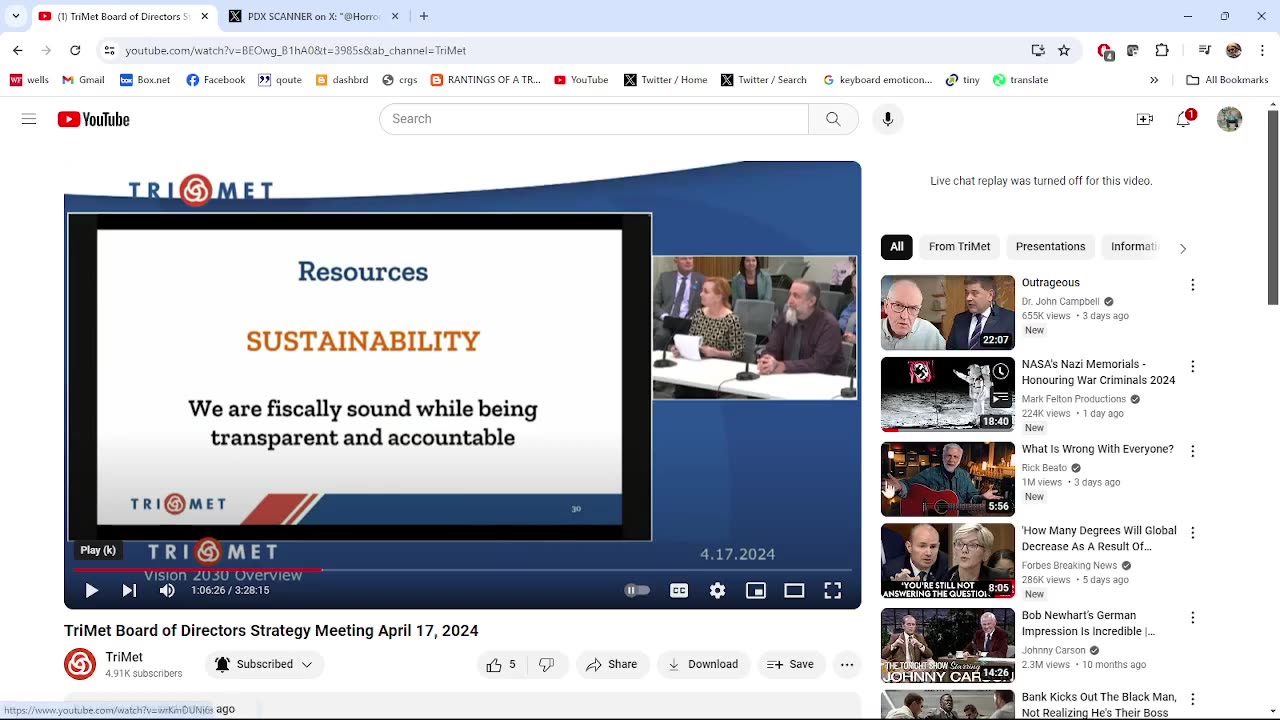Screen dimensions: 1280x720
Task: Show more filter chips with arrow
Action: [x=1182, y=248]
